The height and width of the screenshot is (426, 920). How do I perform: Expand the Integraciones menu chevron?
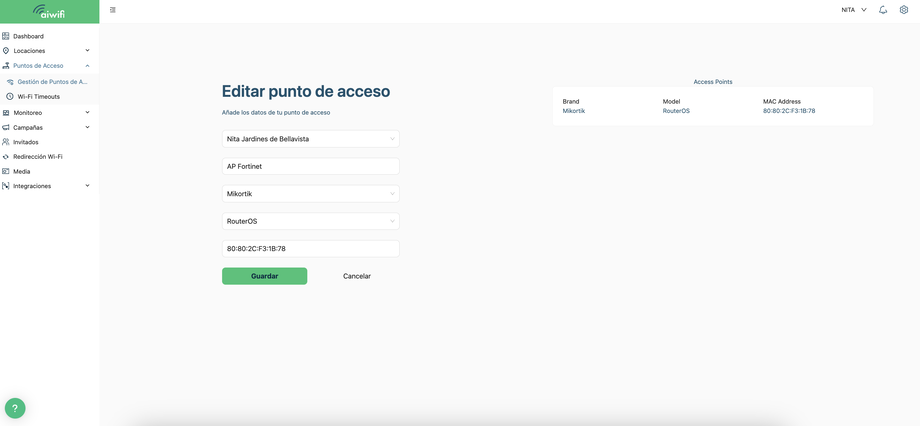point(87,185)
